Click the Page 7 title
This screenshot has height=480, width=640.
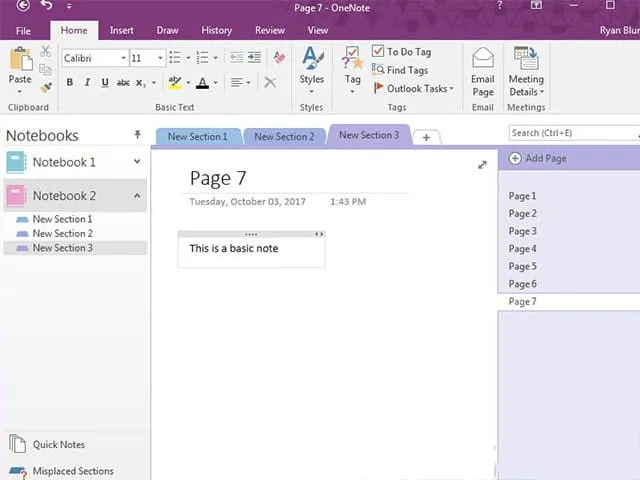tap(218, 178)
